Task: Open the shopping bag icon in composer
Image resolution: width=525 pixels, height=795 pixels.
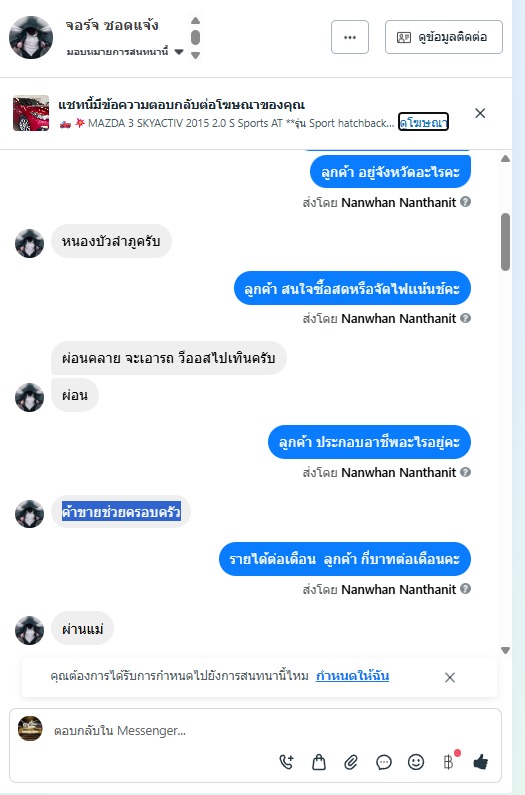Action: [x=319, y=762]
